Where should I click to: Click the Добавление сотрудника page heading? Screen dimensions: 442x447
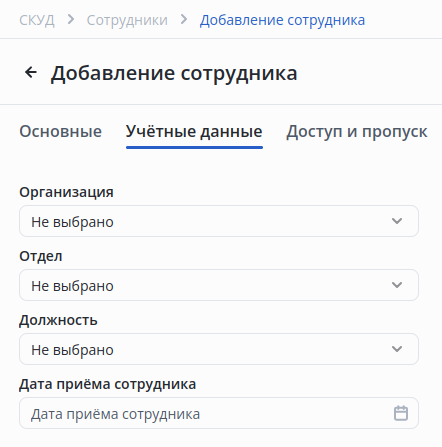174,73
